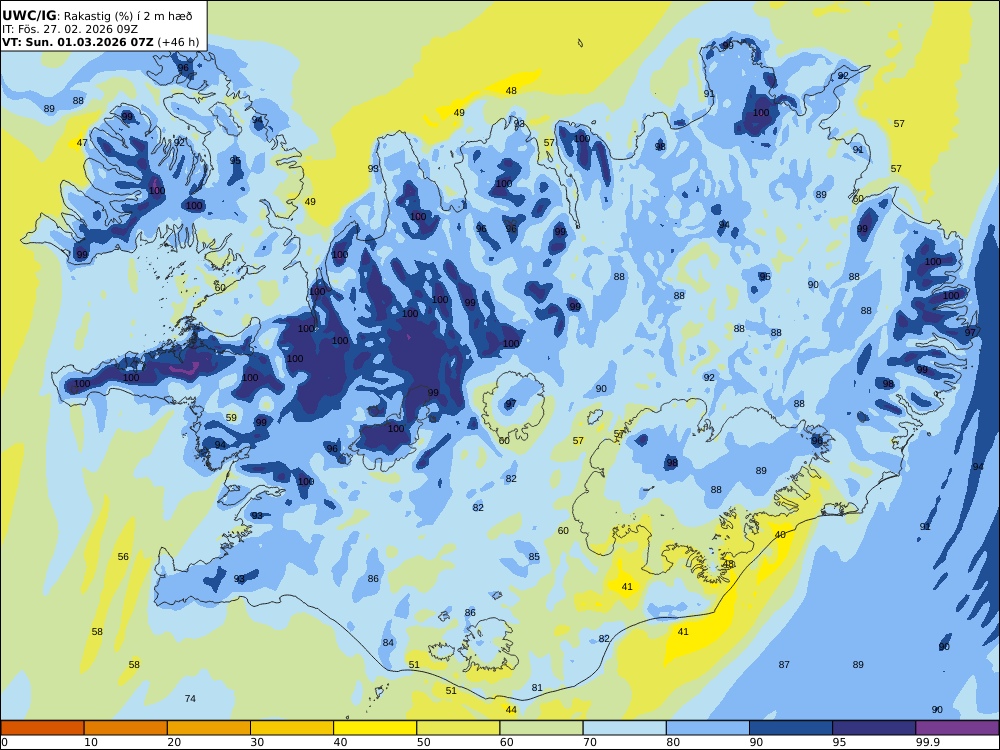
Task: Click the '10' legend tick label
Action: click(x=91, y=742)
